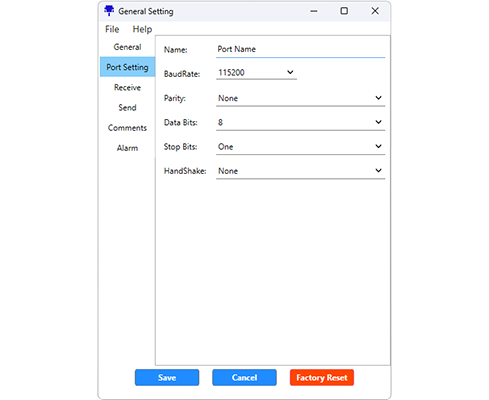This screenshot has width=489, height=400.
Task: Click the Save button
Action: click(x=167, y=377)
